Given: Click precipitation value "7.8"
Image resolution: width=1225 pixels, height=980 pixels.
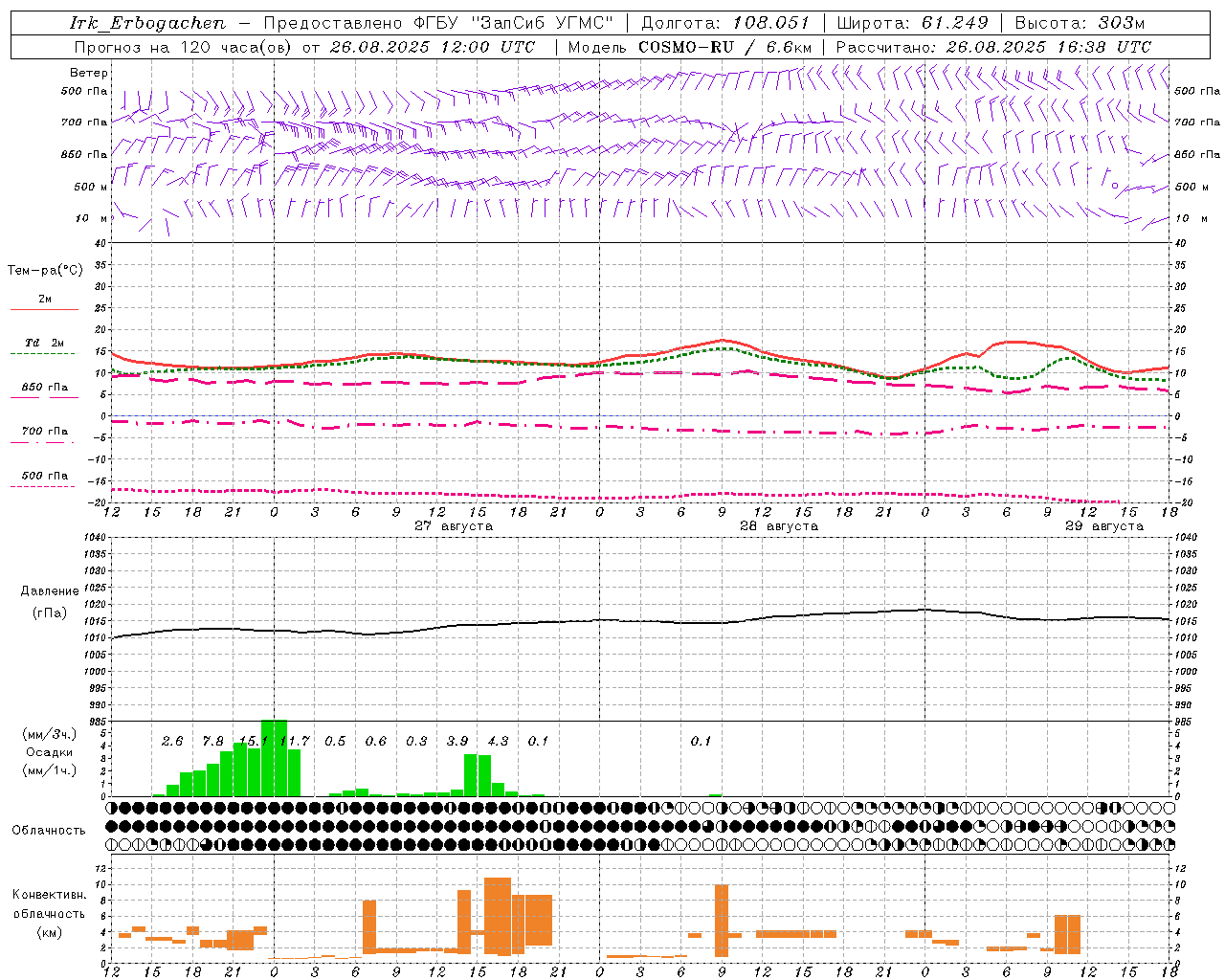Looking at the screenshot, I should tap(213, 742).
